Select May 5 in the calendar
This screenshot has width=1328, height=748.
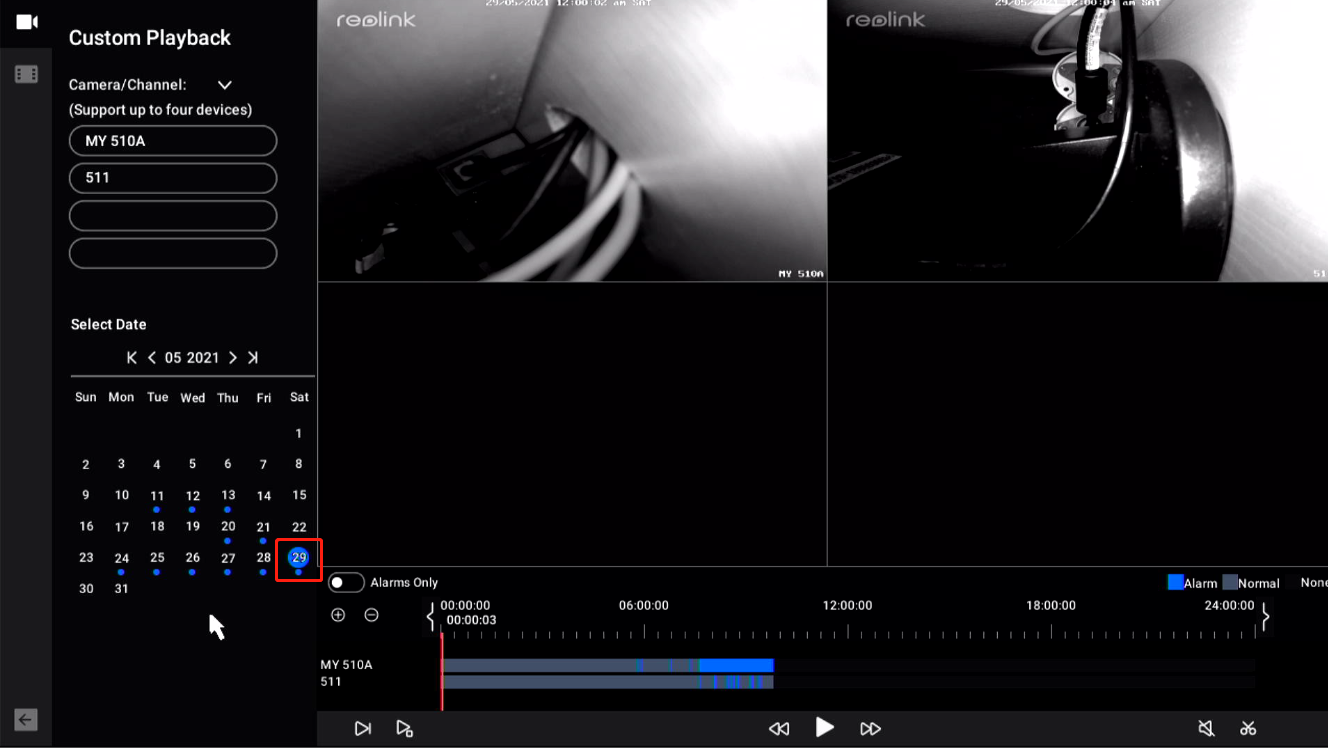tap(192, 464)
